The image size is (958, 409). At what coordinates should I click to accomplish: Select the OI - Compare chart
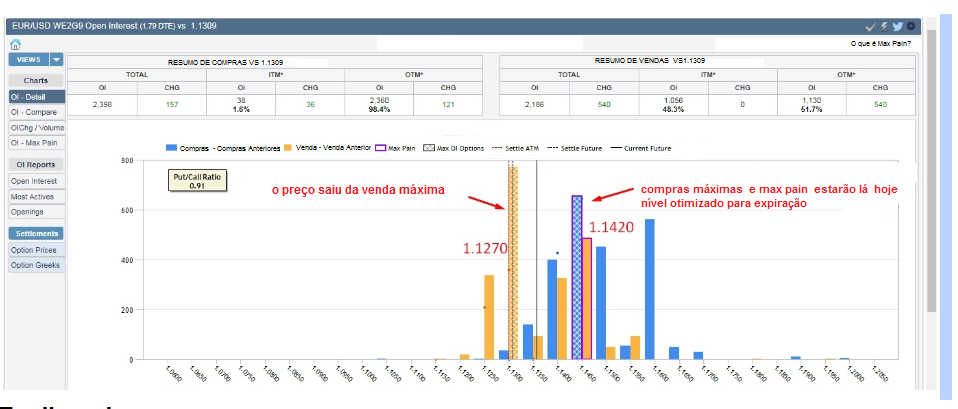pyautogui.click(x=37, y=112)
